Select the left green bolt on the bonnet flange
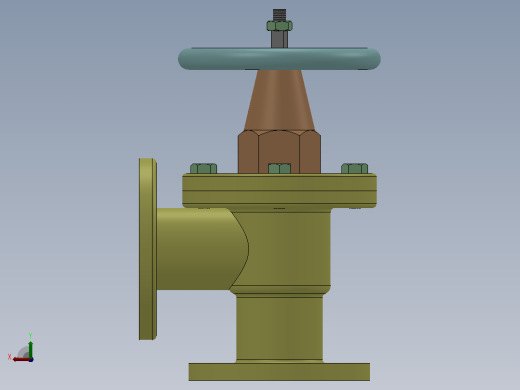Viewport: 520px width, 390px height. pyautogui.click(x=204, y=168)
